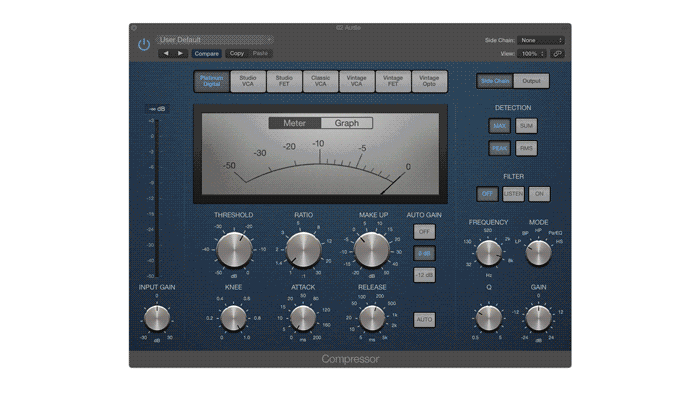Open the View percentage dropdown
Image resolution: width=700 pixels, height=393 pixels.
[532, 54]
